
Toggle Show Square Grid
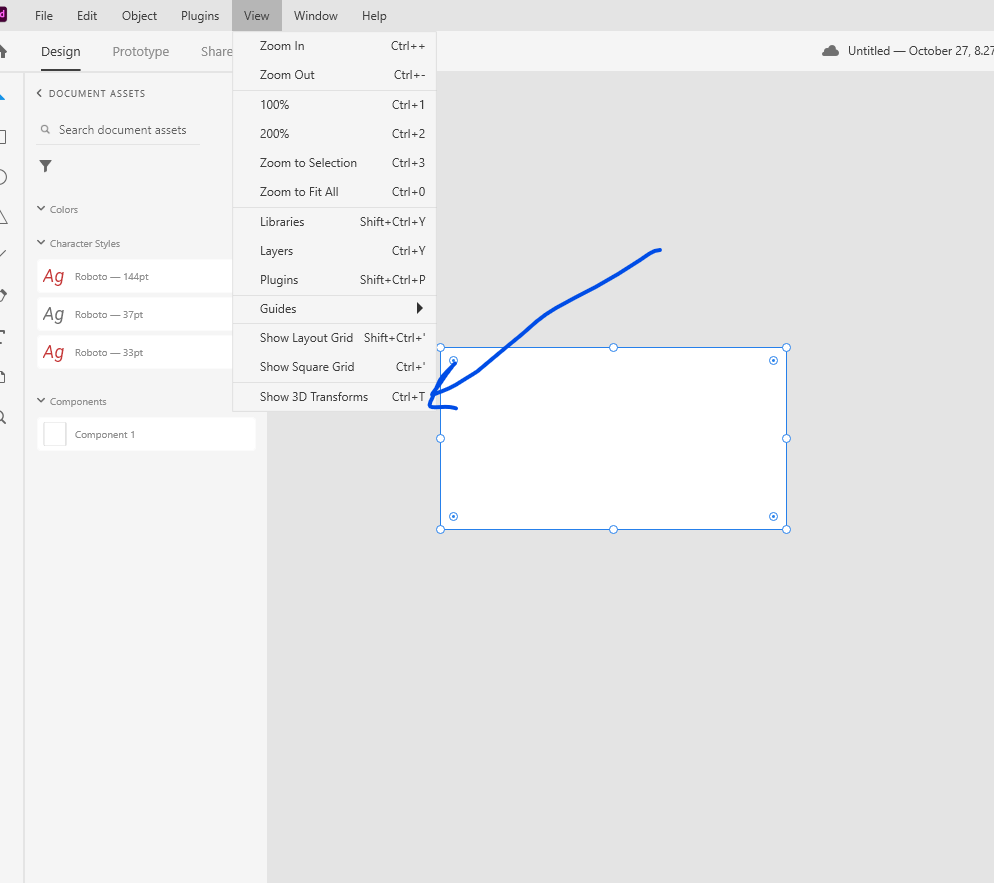(x=334, y=367)
